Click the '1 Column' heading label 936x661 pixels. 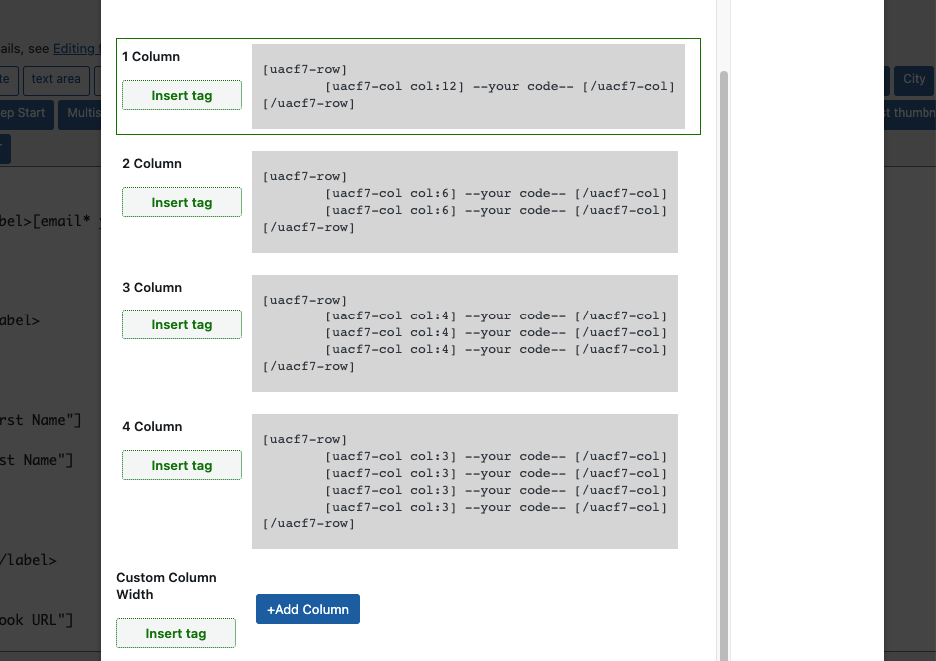[x=151, y=57]
